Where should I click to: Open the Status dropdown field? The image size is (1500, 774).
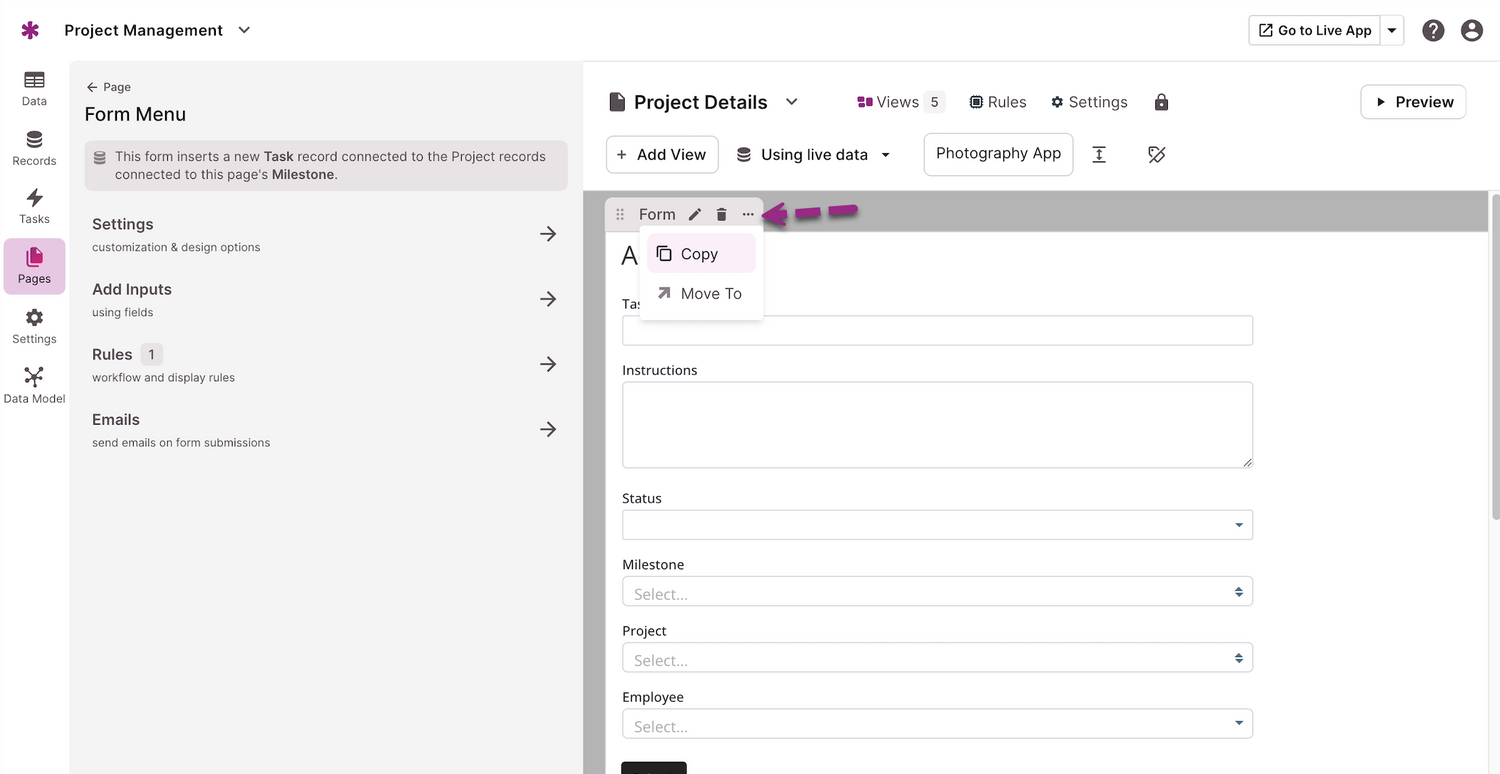point(937,525)
